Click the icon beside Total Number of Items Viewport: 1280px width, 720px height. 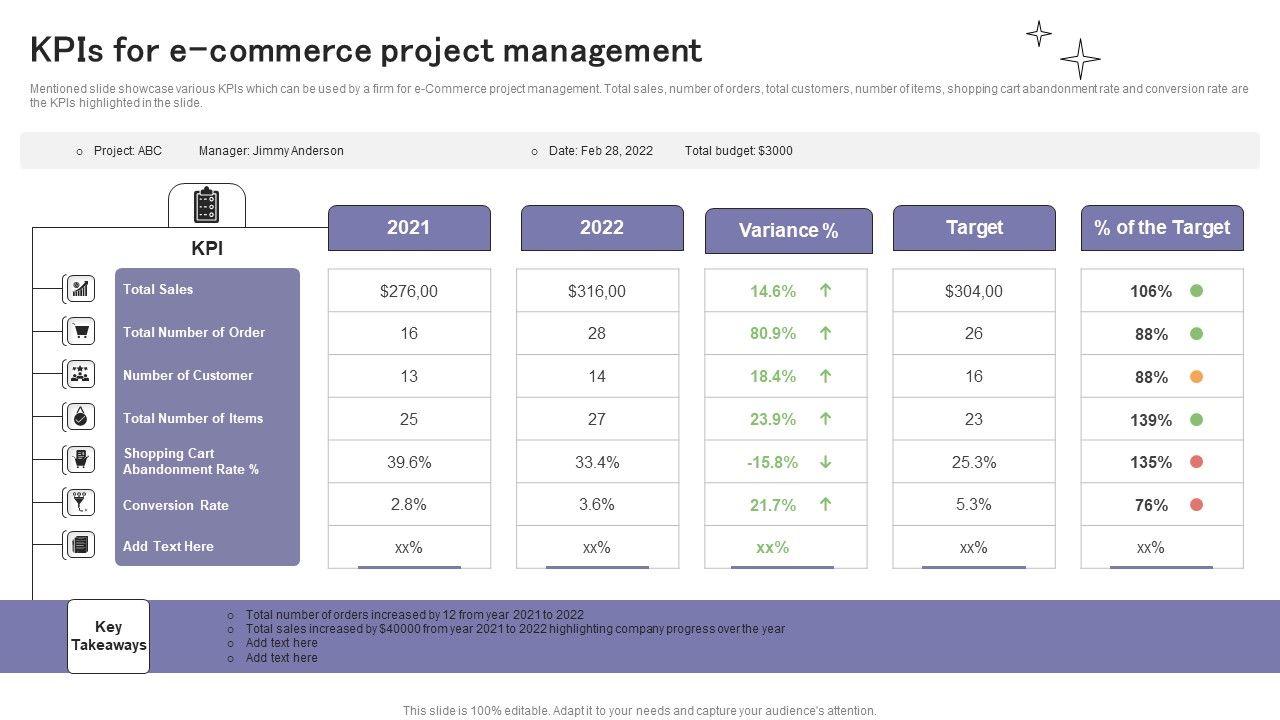pos(80,417)
